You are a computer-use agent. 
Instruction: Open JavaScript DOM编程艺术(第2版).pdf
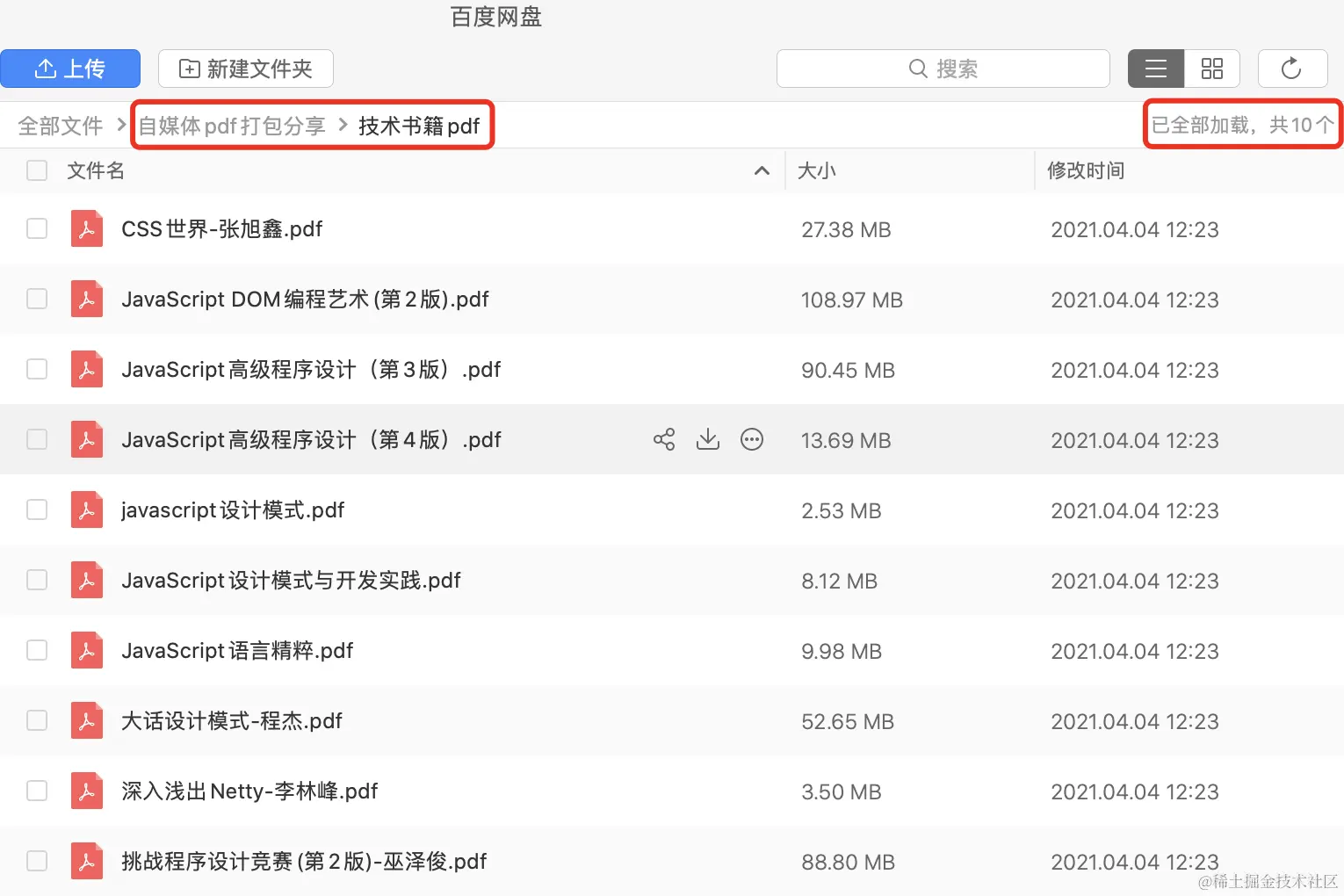coord(305,300)
